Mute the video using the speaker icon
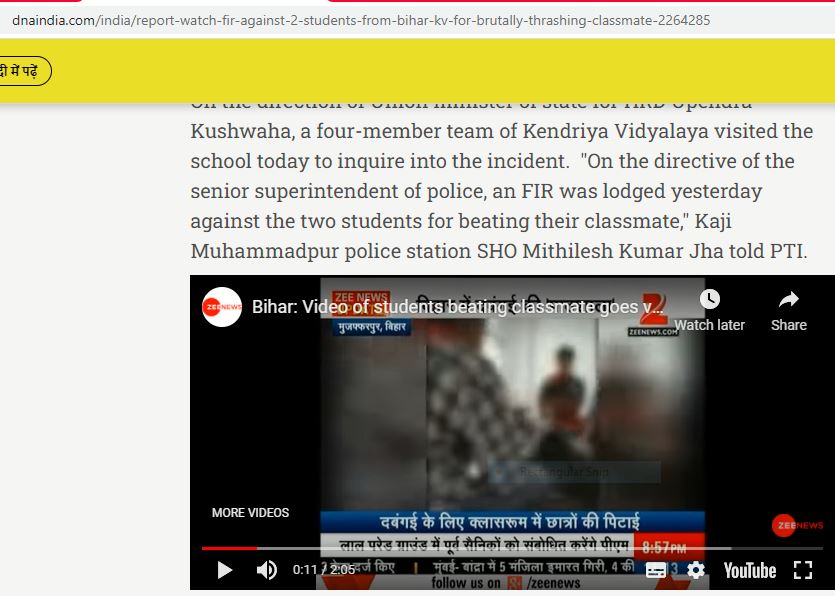This screenshot has width=835, height=596. coord(267,570)
